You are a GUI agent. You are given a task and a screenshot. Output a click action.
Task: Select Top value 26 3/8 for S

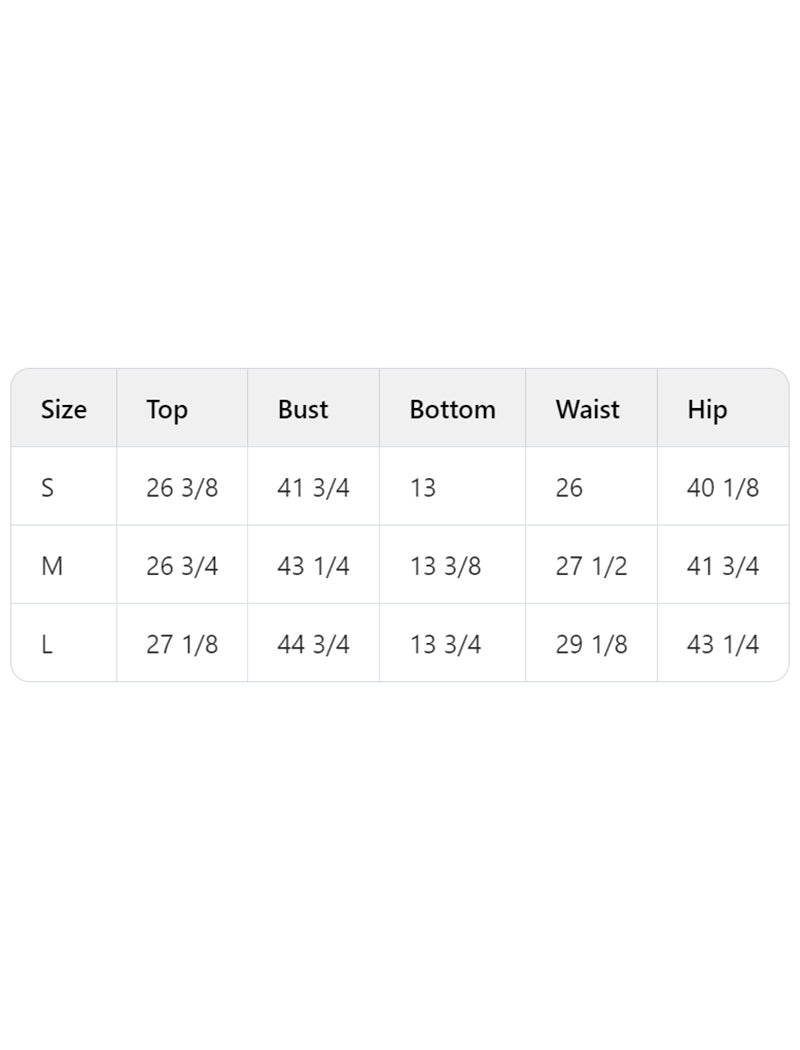[x=182, y=488]
